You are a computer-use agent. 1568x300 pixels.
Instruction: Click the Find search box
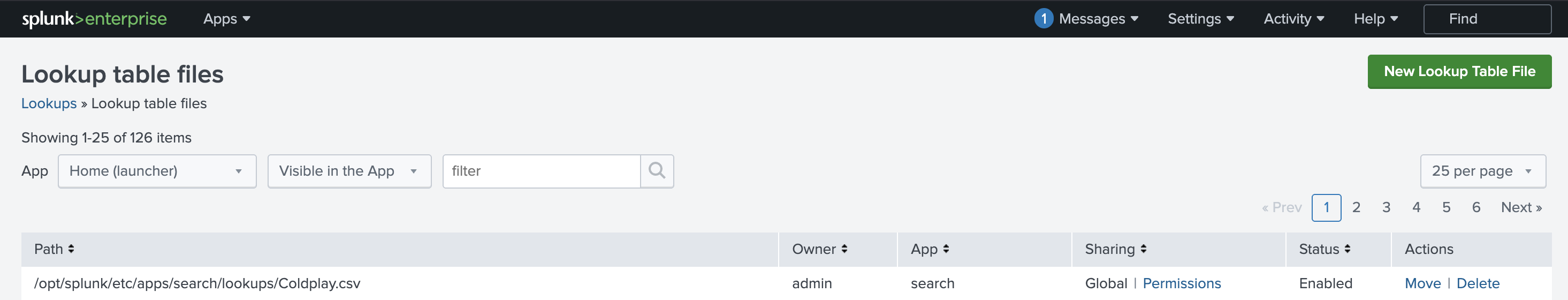pos(1487,19)
